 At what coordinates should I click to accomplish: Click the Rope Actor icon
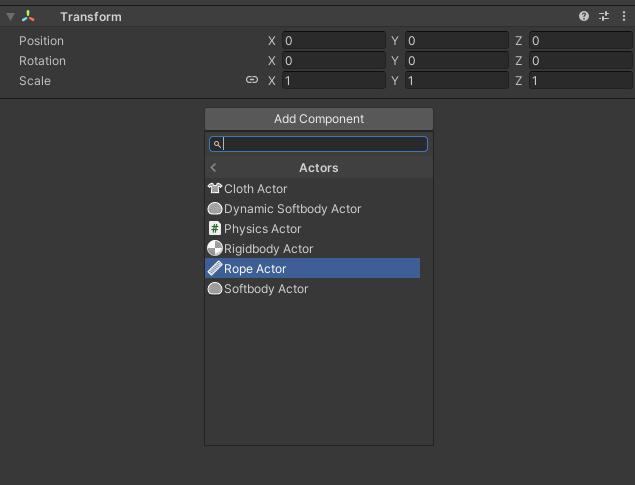214,269
